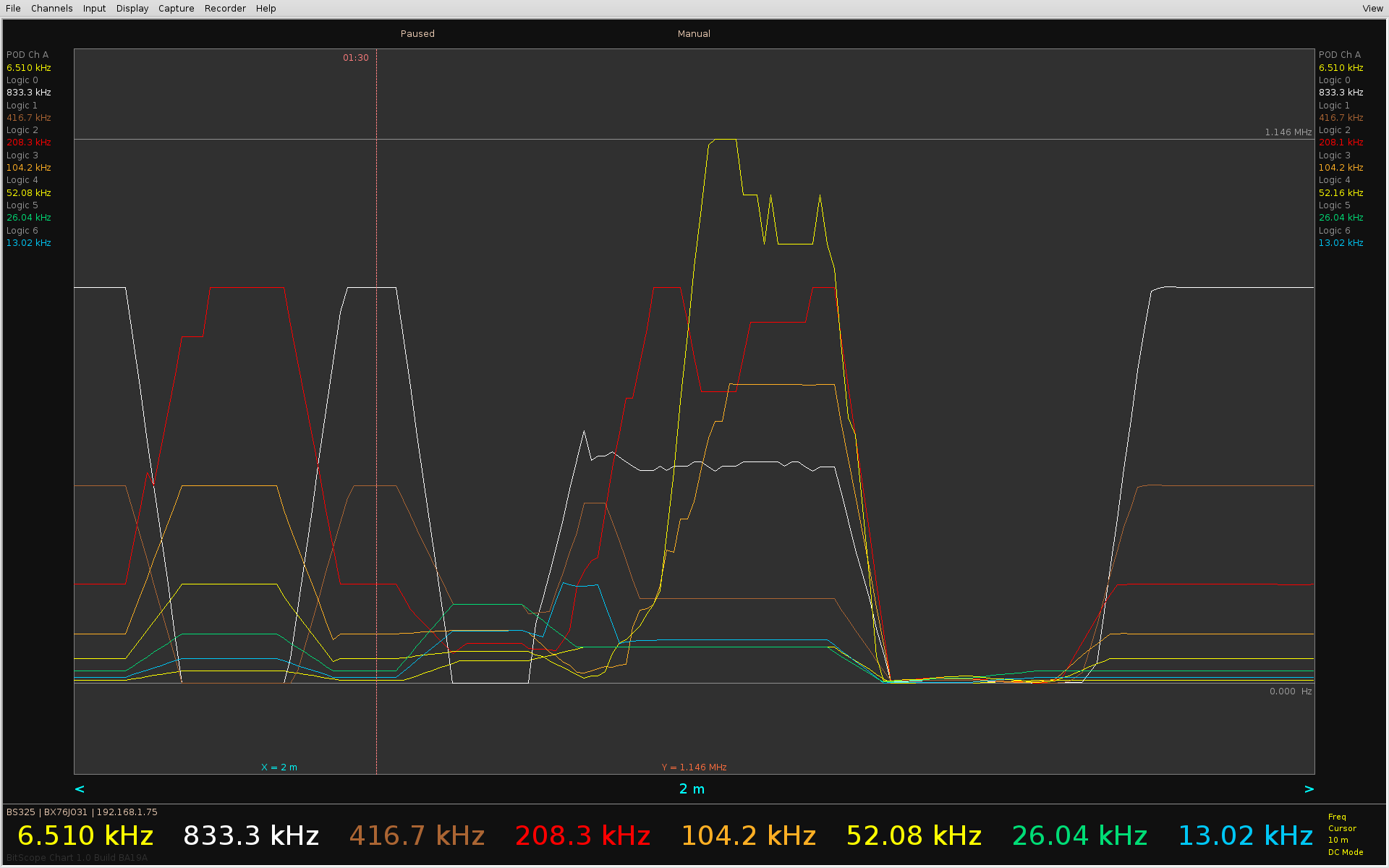Click the Manual mode label
Screen dimensions: 1389x868
pos(694,34)
